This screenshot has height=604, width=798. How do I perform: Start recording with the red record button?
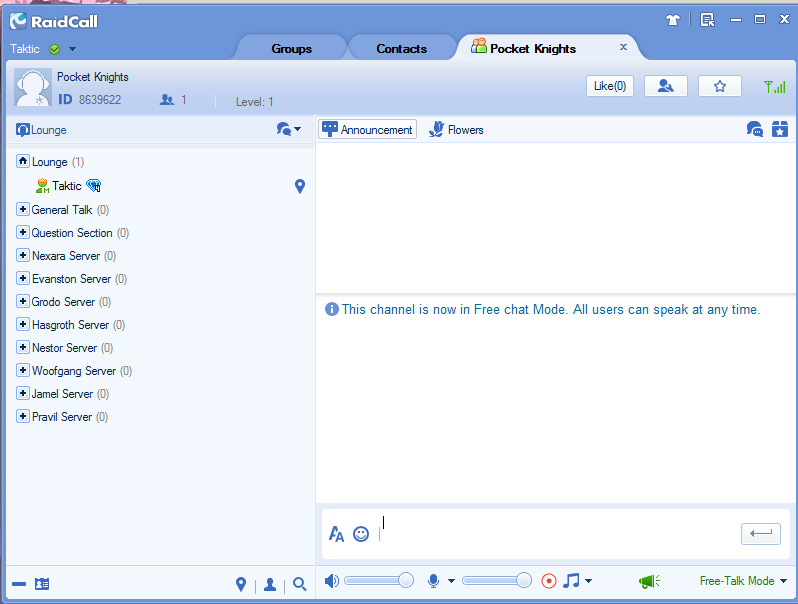click(549, 581)
